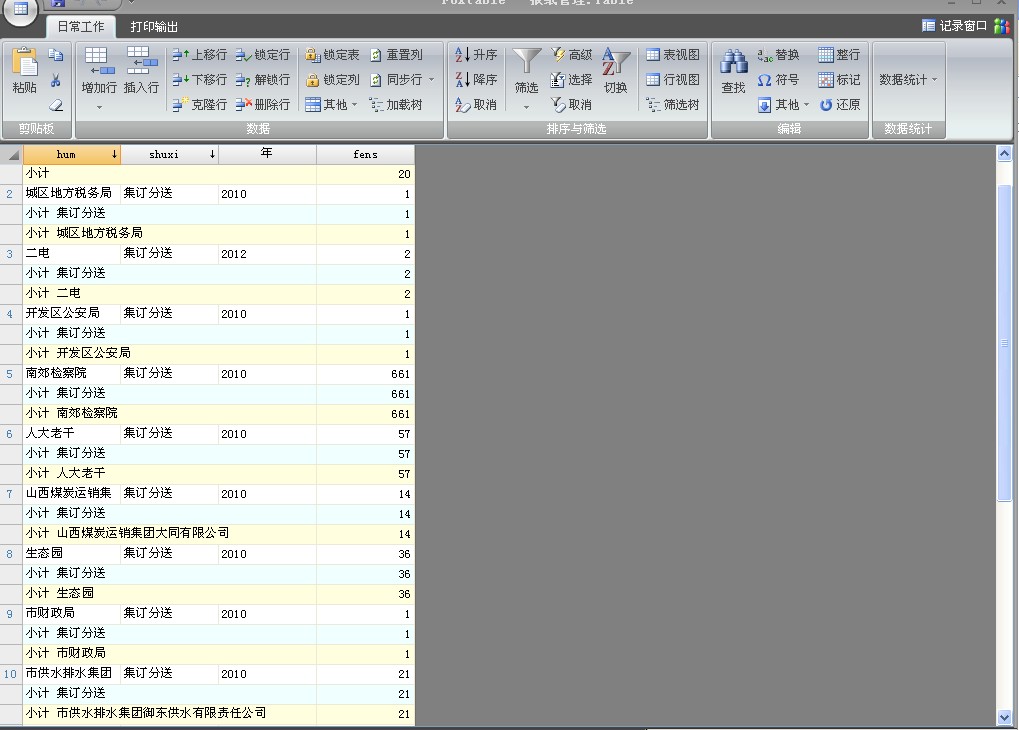Viewport: 1019px width, 730px height.
Task: Switch to 日常工作 tab
Action: click(81, 27)
